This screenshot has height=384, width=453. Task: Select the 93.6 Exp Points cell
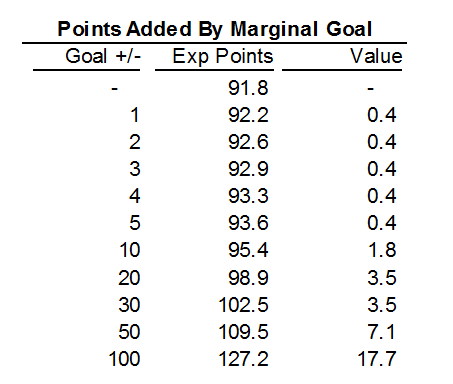pos(248,223)
